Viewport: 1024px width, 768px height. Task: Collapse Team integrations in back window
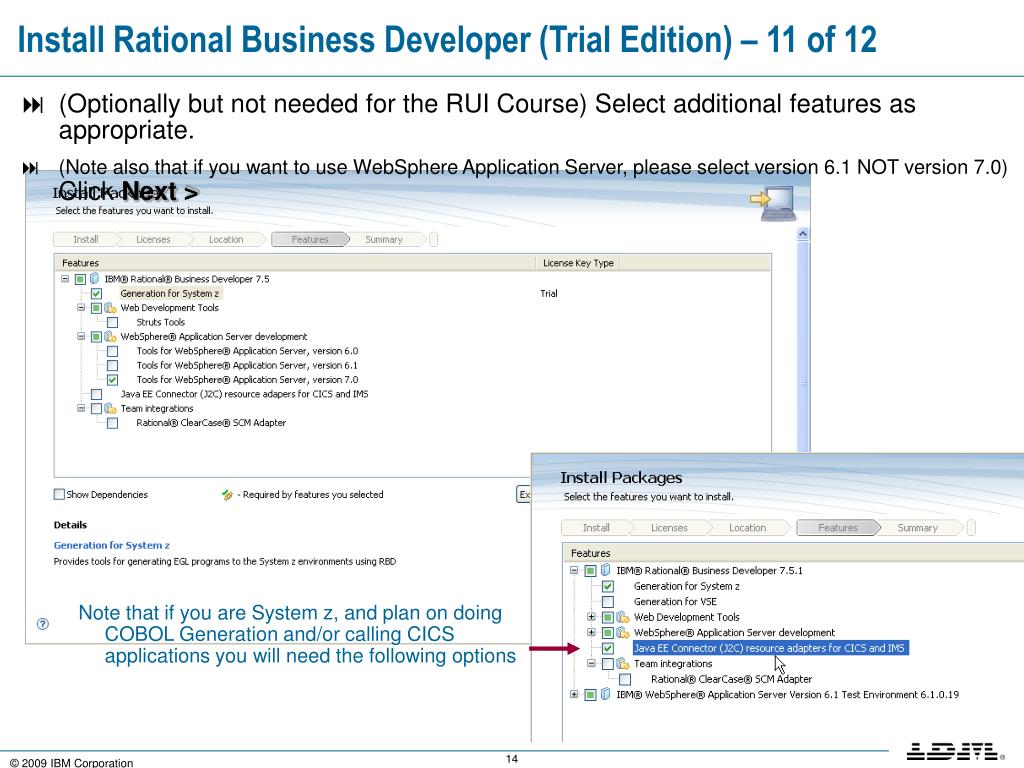tap(81, 408)
